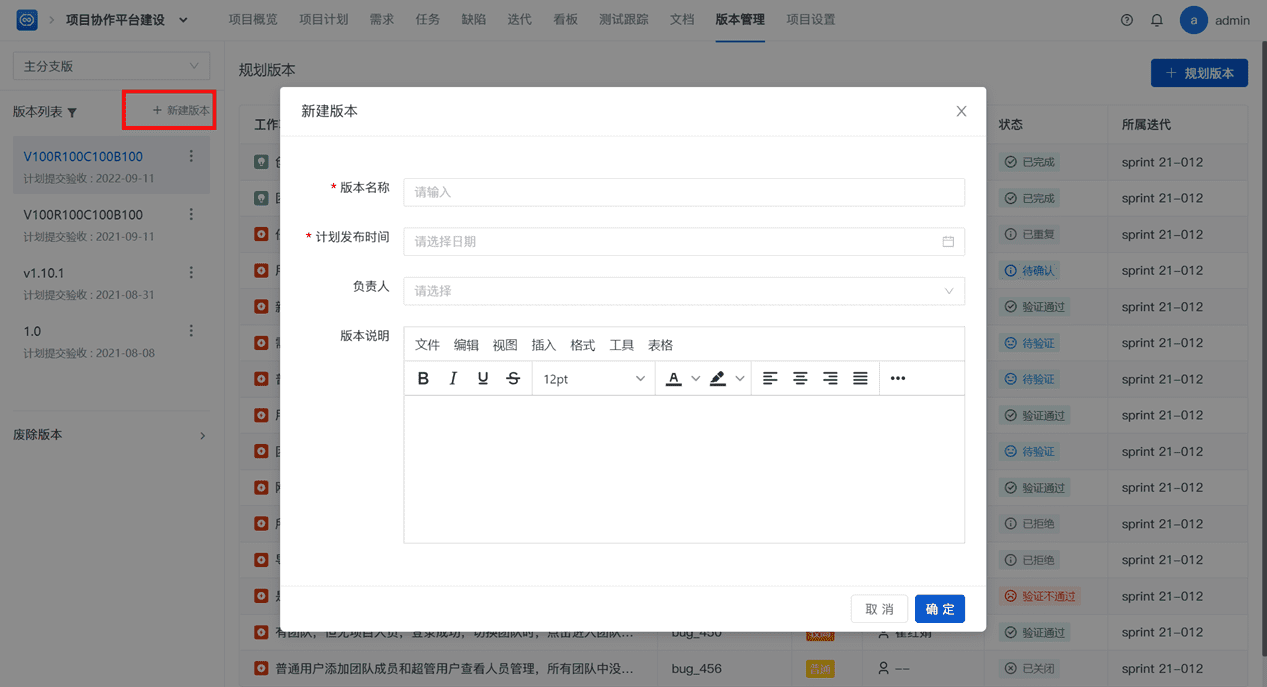Expand the 废除版本 section
1267x687 pixels.
point(110,435)
